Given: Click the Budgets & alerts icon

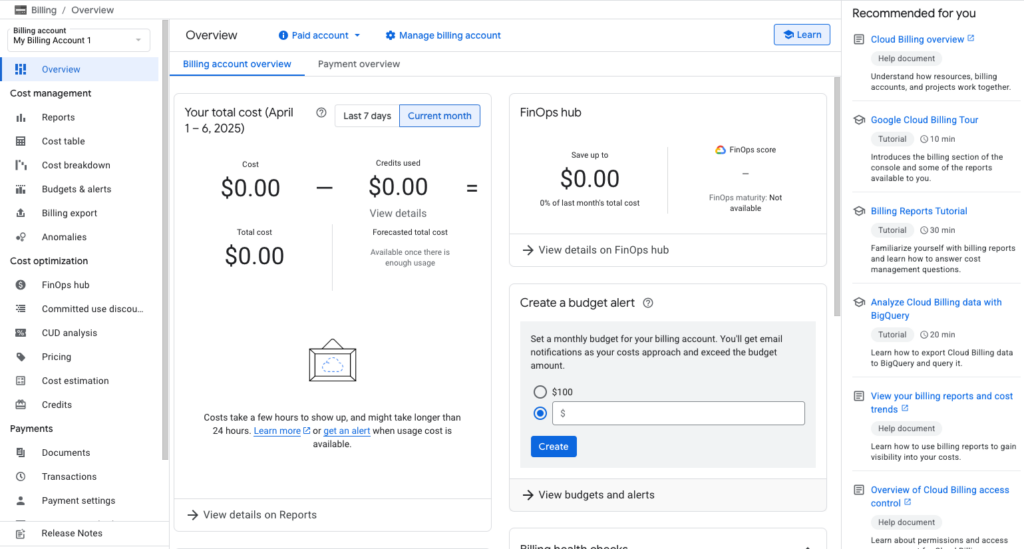Looking at the screenshot, I should point(21,189).
